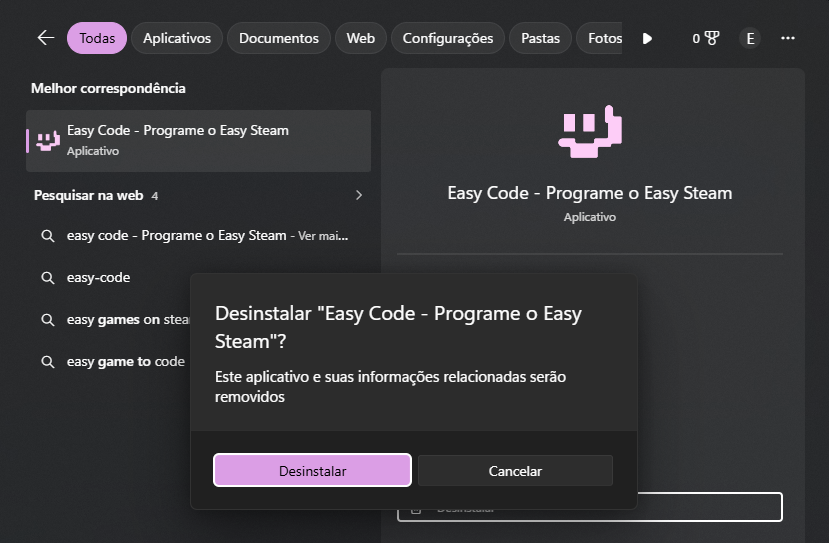
Task: Open the Documentos filter tab
Action: (x=279, y=38)
